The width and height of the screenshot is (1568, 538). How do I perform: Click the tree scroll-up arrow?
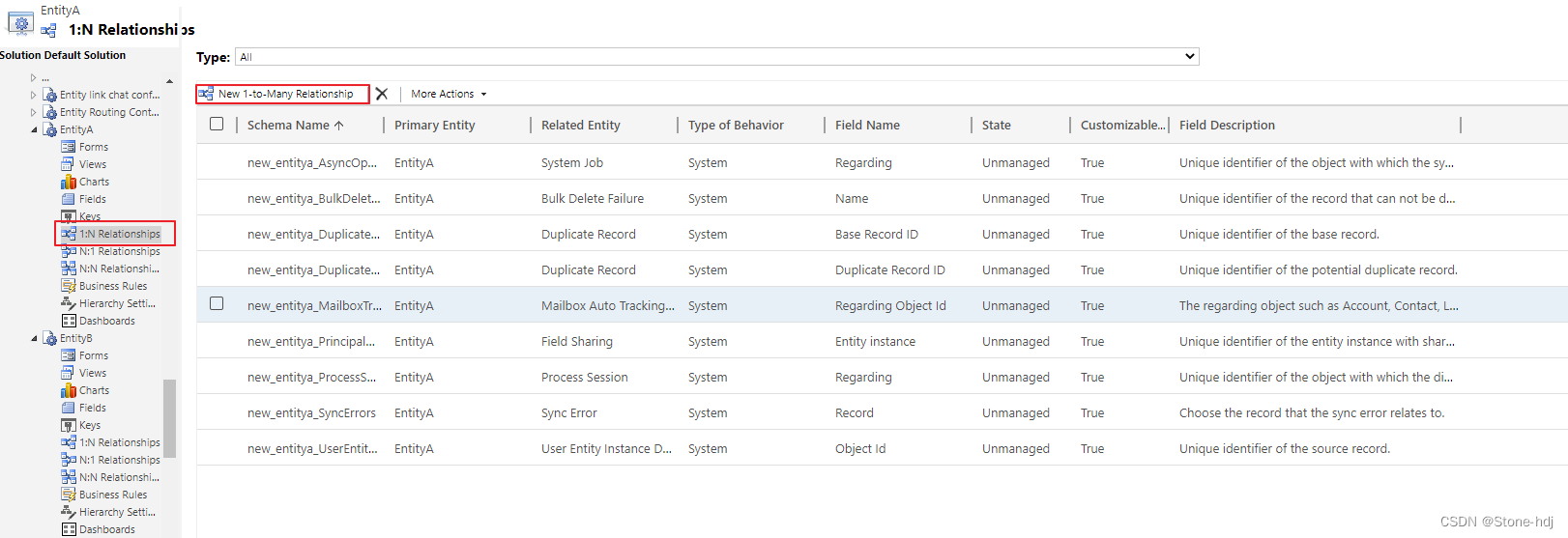[170, 81]
